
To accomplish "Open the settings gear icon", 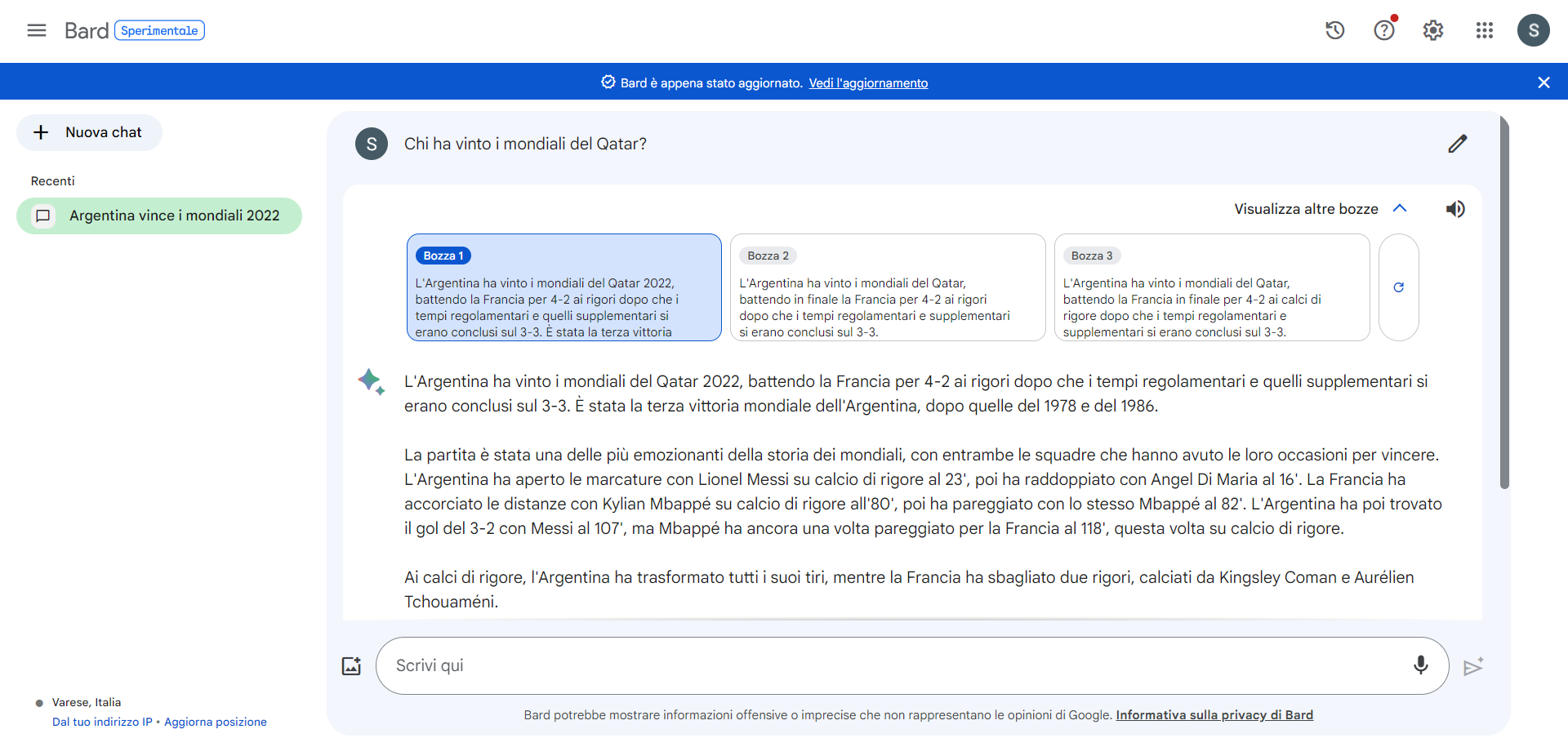I will 1432,31.
